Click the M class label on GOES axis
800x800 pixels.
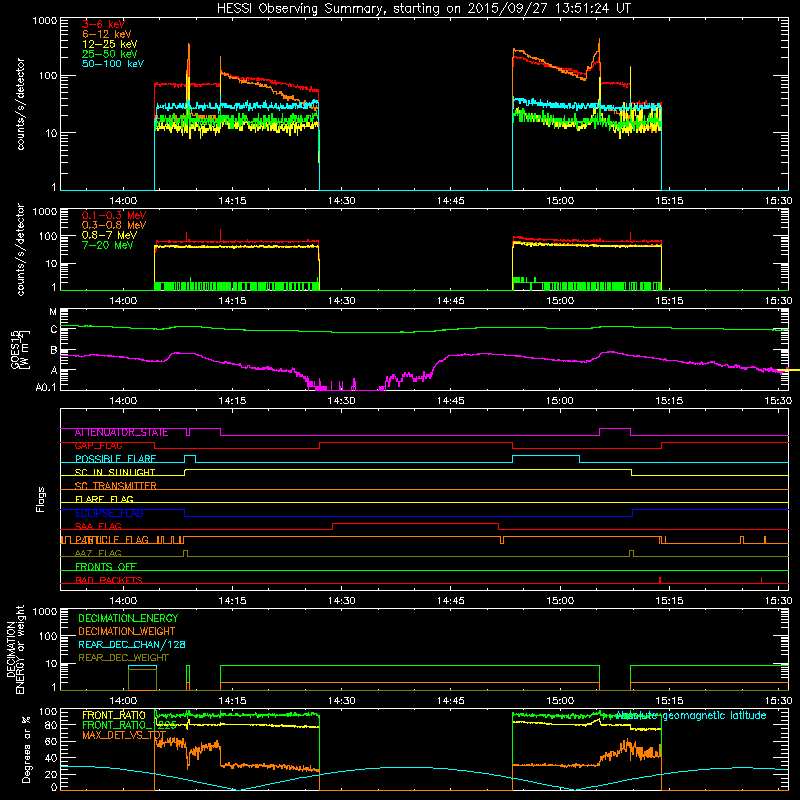click(x=53, y=312)
